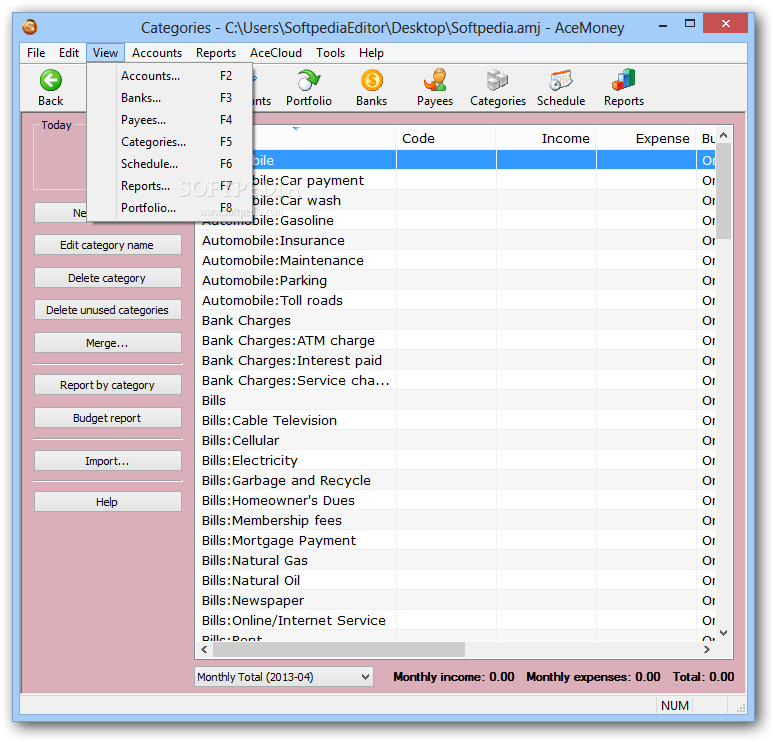Choose Banks... F3 from View menu
Viewport: 775px width, 742px height.
tap(170, 98)
